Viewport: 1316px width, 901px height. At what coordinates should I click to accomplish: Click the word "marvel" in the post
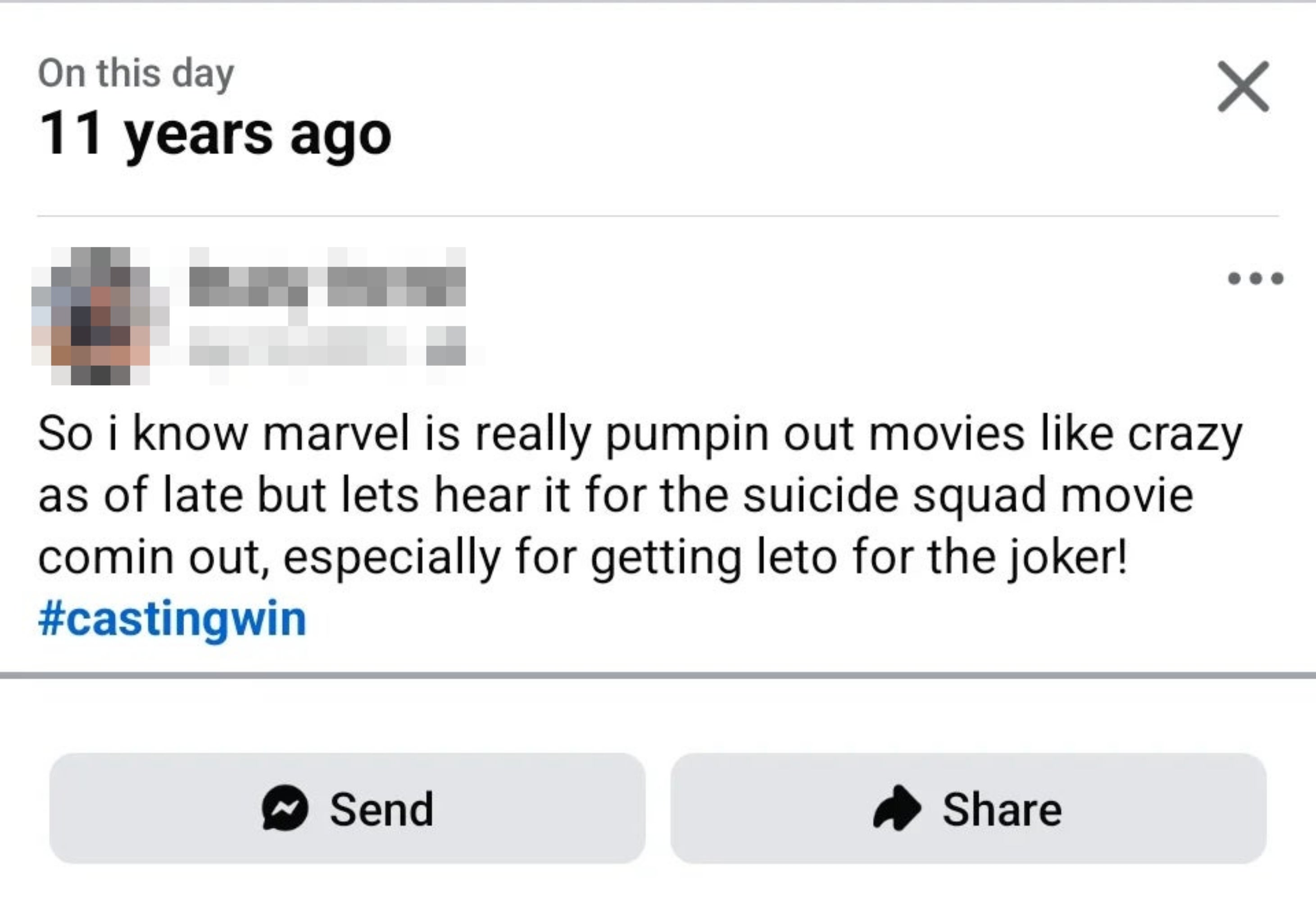(336, 434)
